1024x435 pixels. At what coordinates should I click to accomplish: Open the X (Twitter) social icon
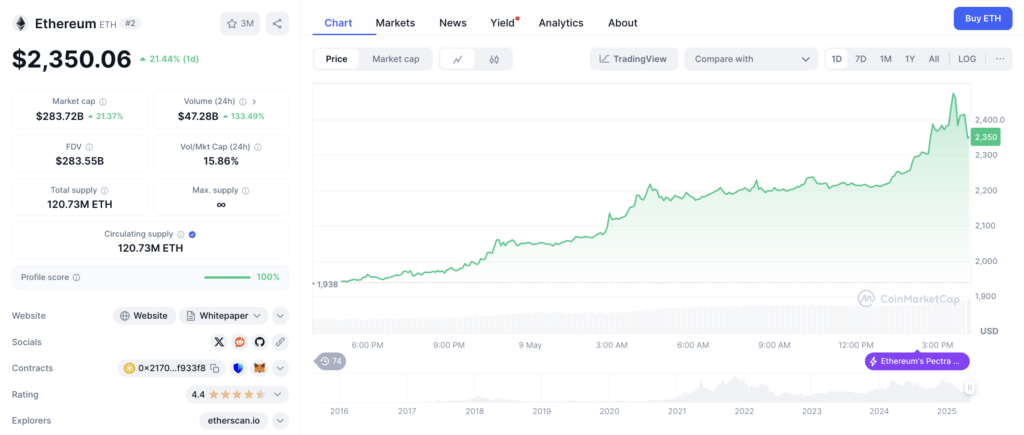[219, 342]
